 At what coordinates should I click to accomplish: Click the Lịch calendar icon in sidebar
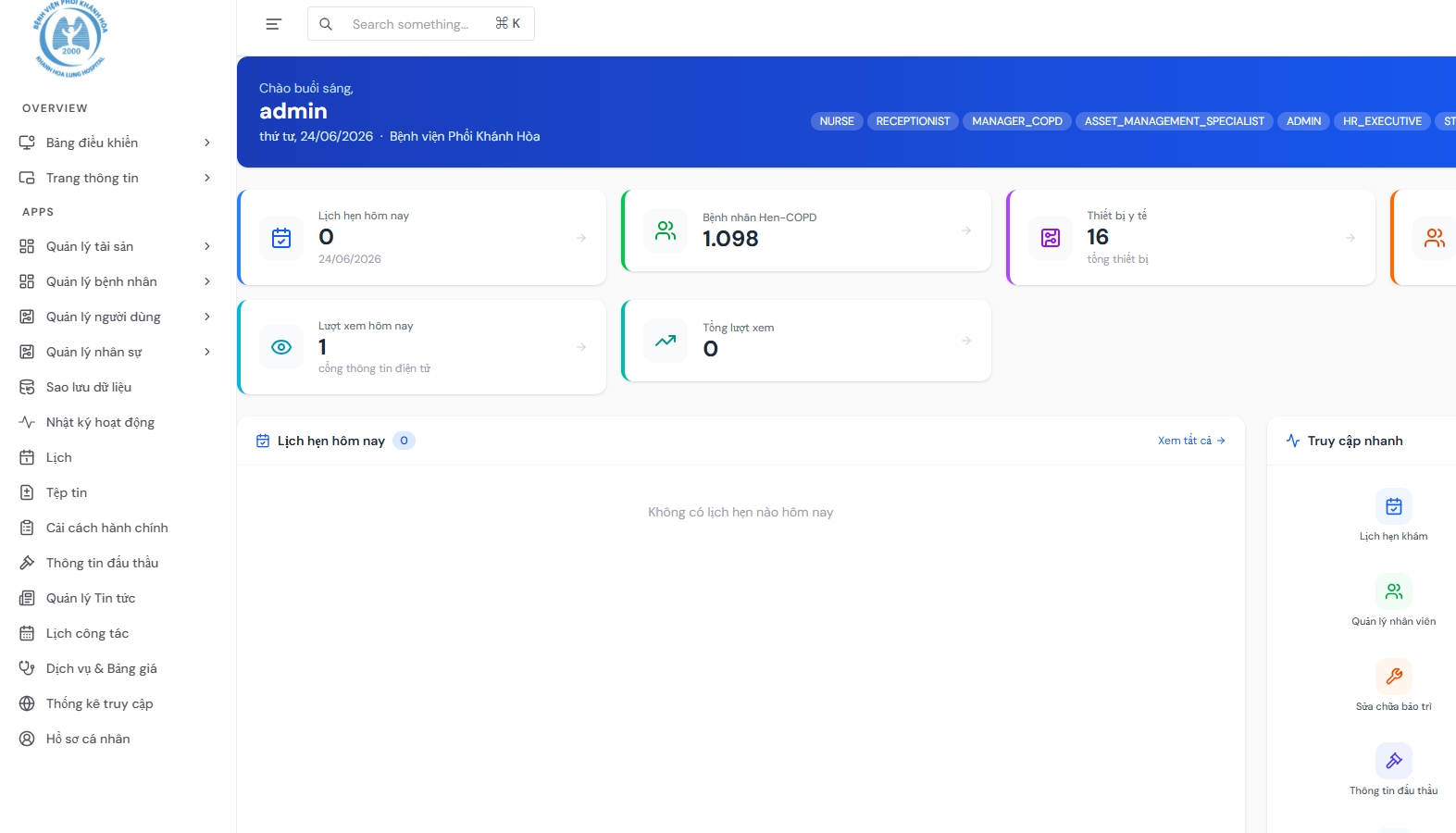tap(27, 457)
